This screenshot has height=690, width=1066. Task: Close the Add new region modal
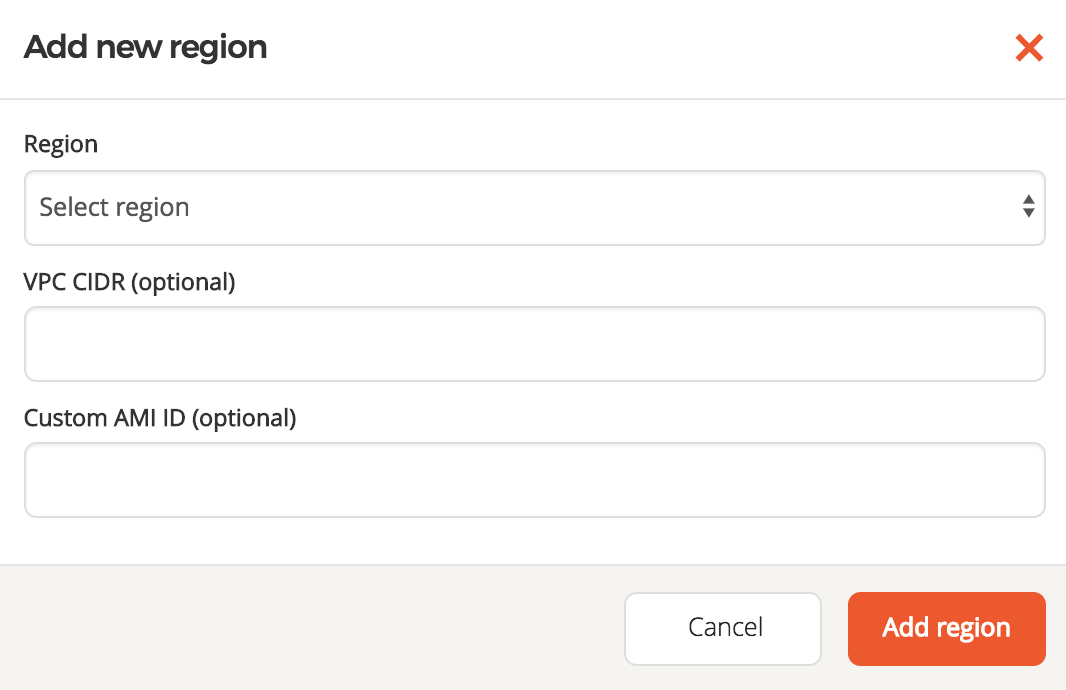click(1029, 47)
